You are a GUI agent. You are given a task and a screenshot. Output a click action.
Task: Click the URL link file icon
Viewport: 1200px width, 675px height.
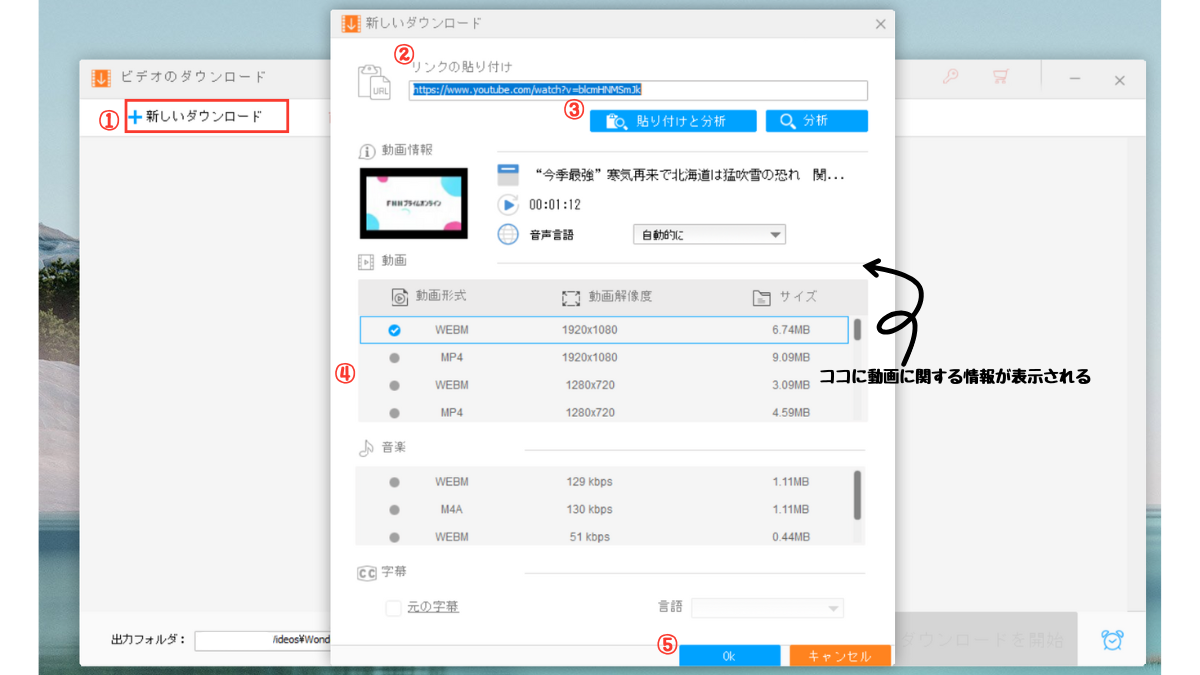pyautogui.click(x=376, y=83)
